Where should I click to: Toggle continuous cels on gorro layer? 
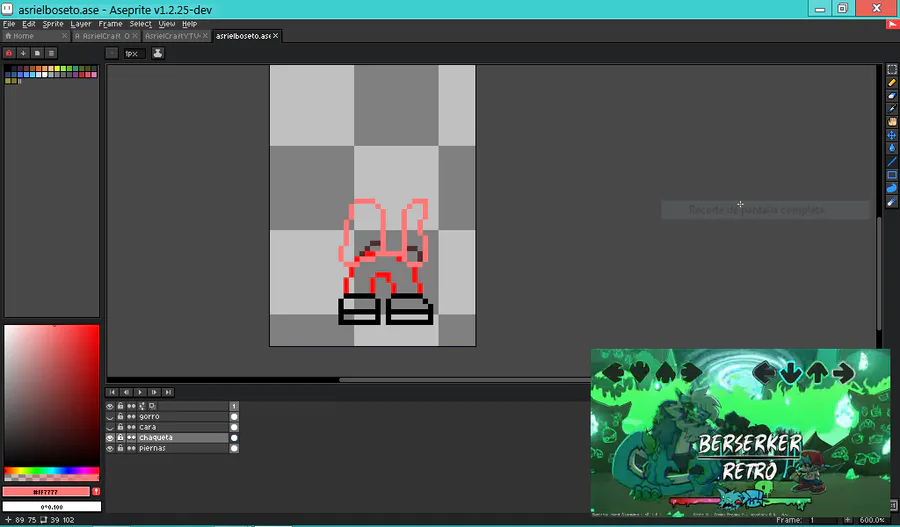(131, 417)
